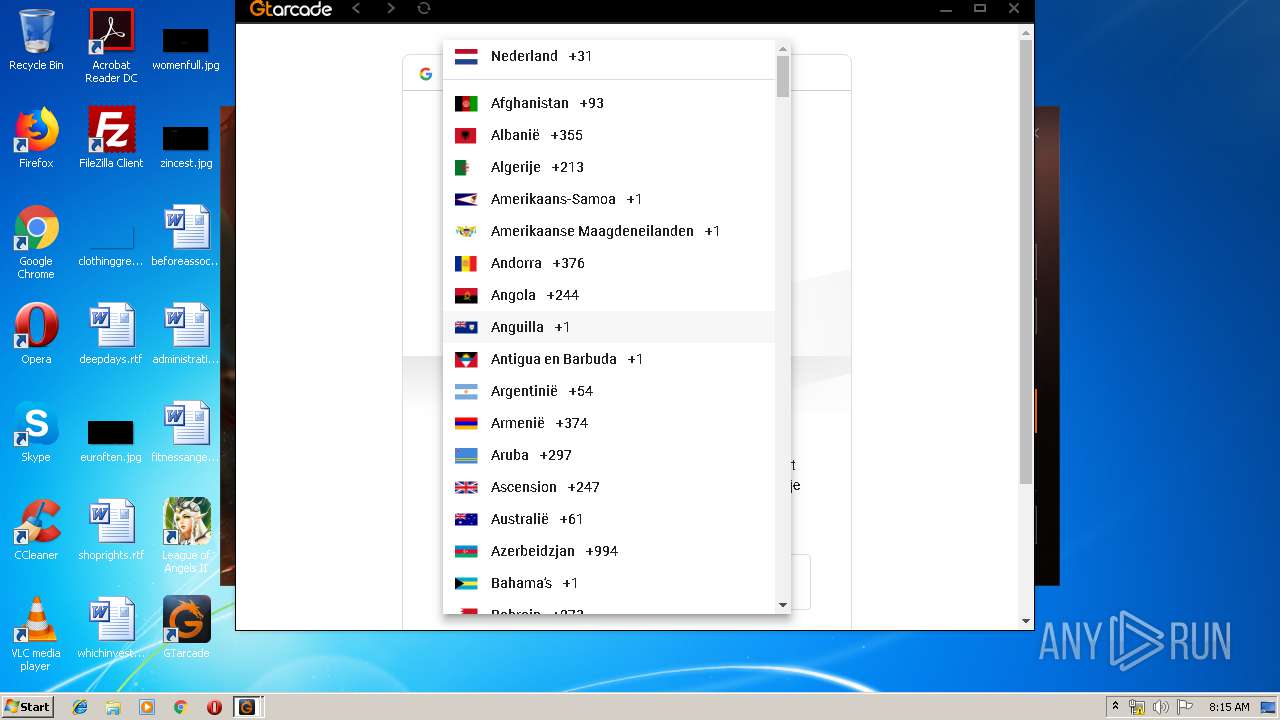Screen dimensions: 1280x720
Task: Select highlighted Anguilla +1 entry
Action: click(x=609, y=327)
